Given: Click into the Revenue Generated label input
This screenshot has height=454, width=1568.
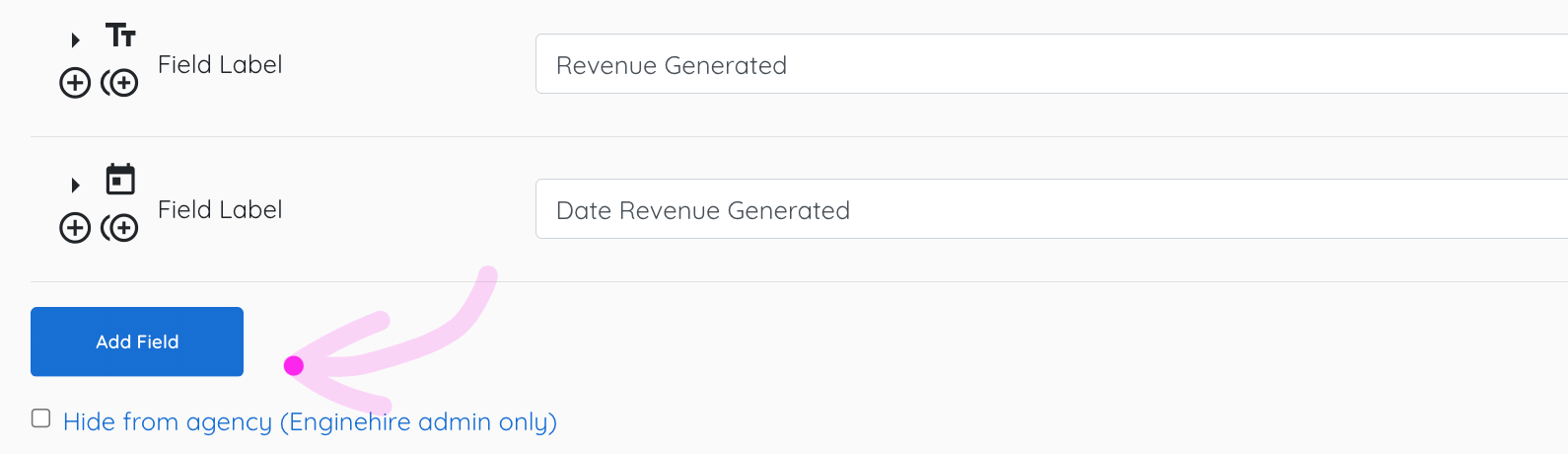Looking at the screenshot, I should pos(1051,64).
